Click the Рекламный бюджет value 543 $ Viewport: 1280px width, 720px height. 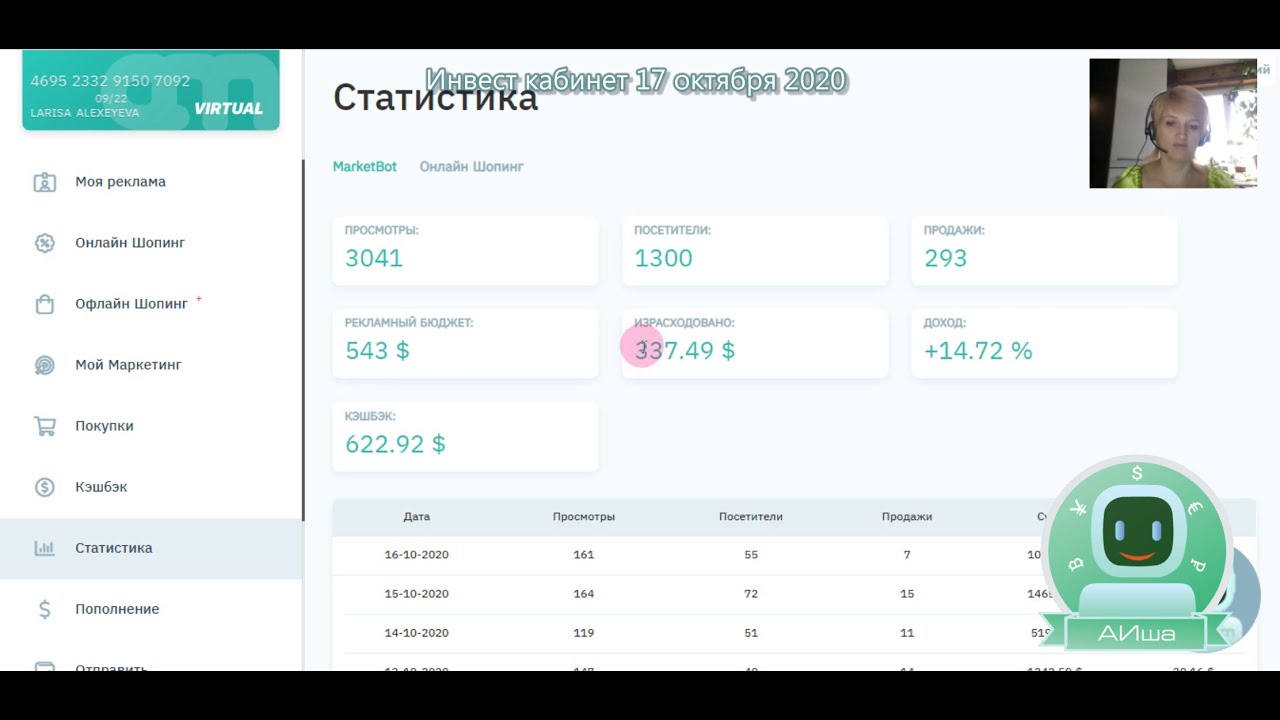click(x=377, y=351)
